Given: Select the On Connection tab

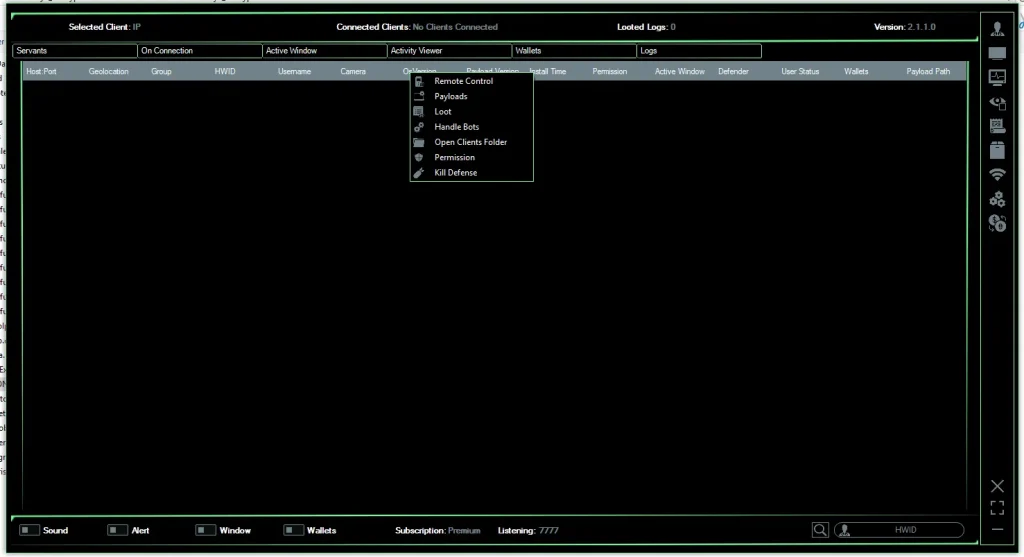Looking at the screenshot, I should pyautogui.click(x=199, y=51).
